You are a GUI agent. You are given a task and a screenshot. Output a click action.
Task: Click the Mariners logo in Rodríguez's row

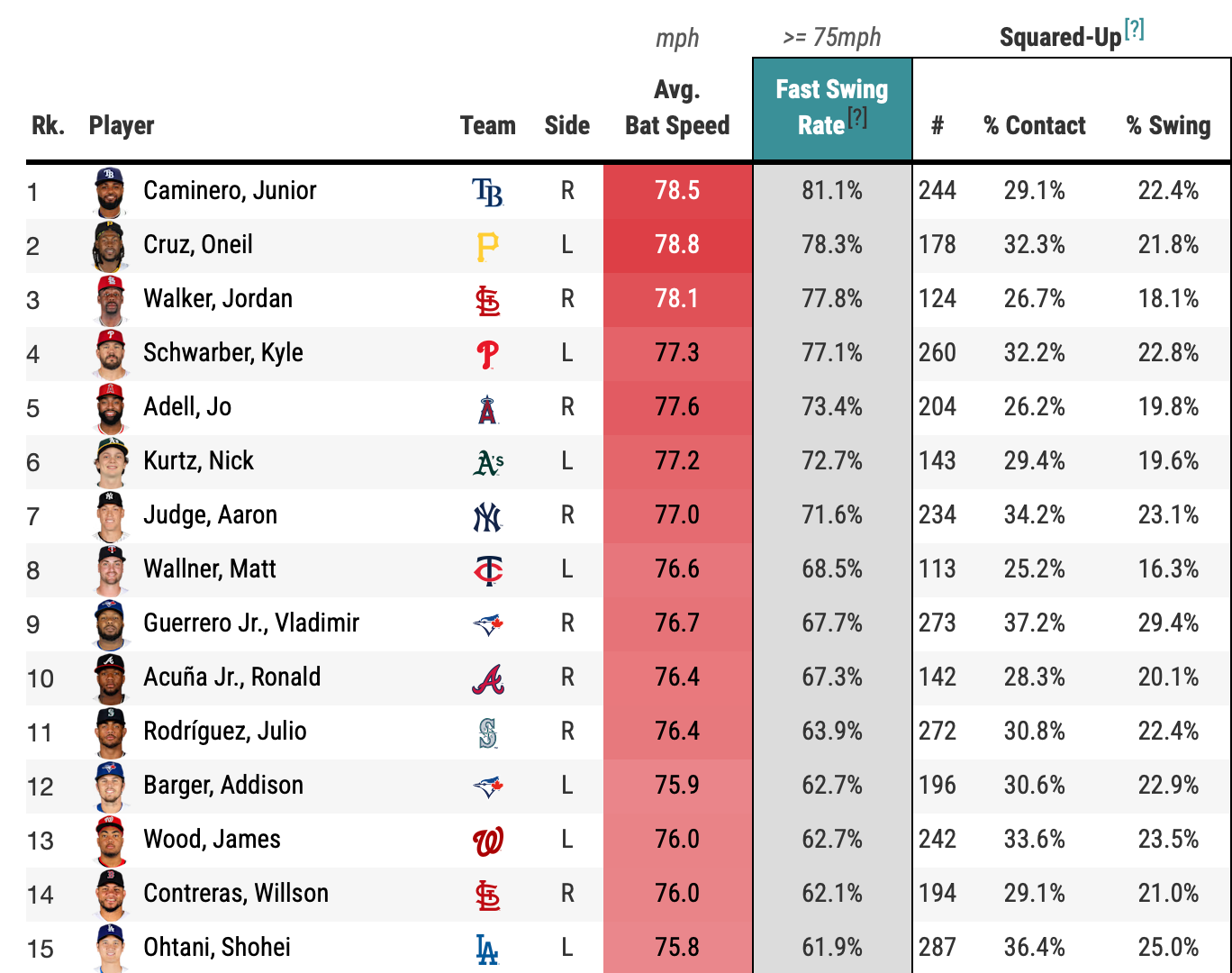coord(487,732)
